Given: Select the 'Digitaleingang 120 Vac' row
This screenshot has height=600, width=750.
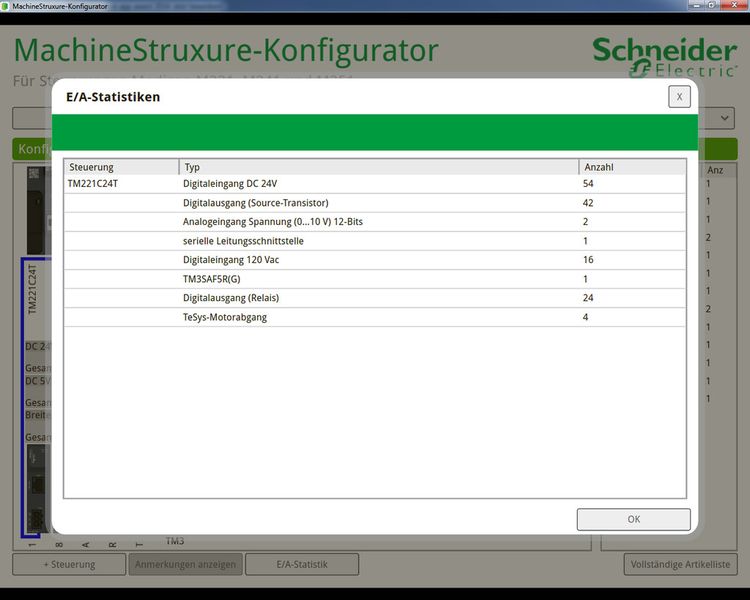Looking at the screenshot, I should (375, 260).
